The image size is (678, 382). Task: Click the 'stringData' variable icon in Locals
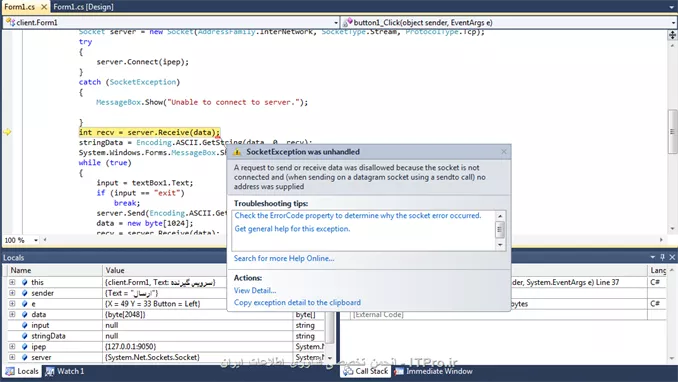[25, 336]
